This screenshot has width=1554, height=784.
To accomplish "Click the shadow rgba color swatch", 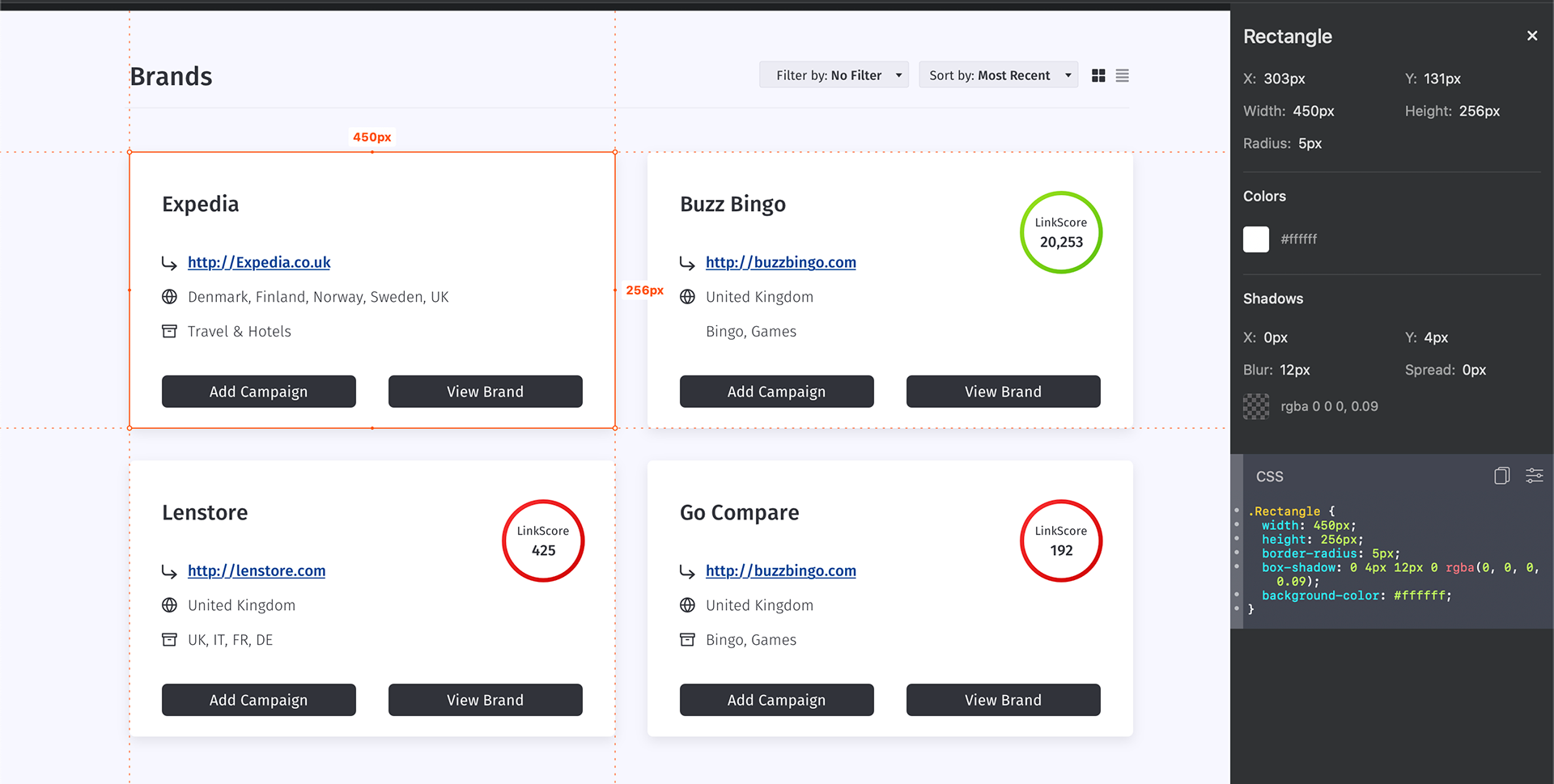I will pos(1256,406).
